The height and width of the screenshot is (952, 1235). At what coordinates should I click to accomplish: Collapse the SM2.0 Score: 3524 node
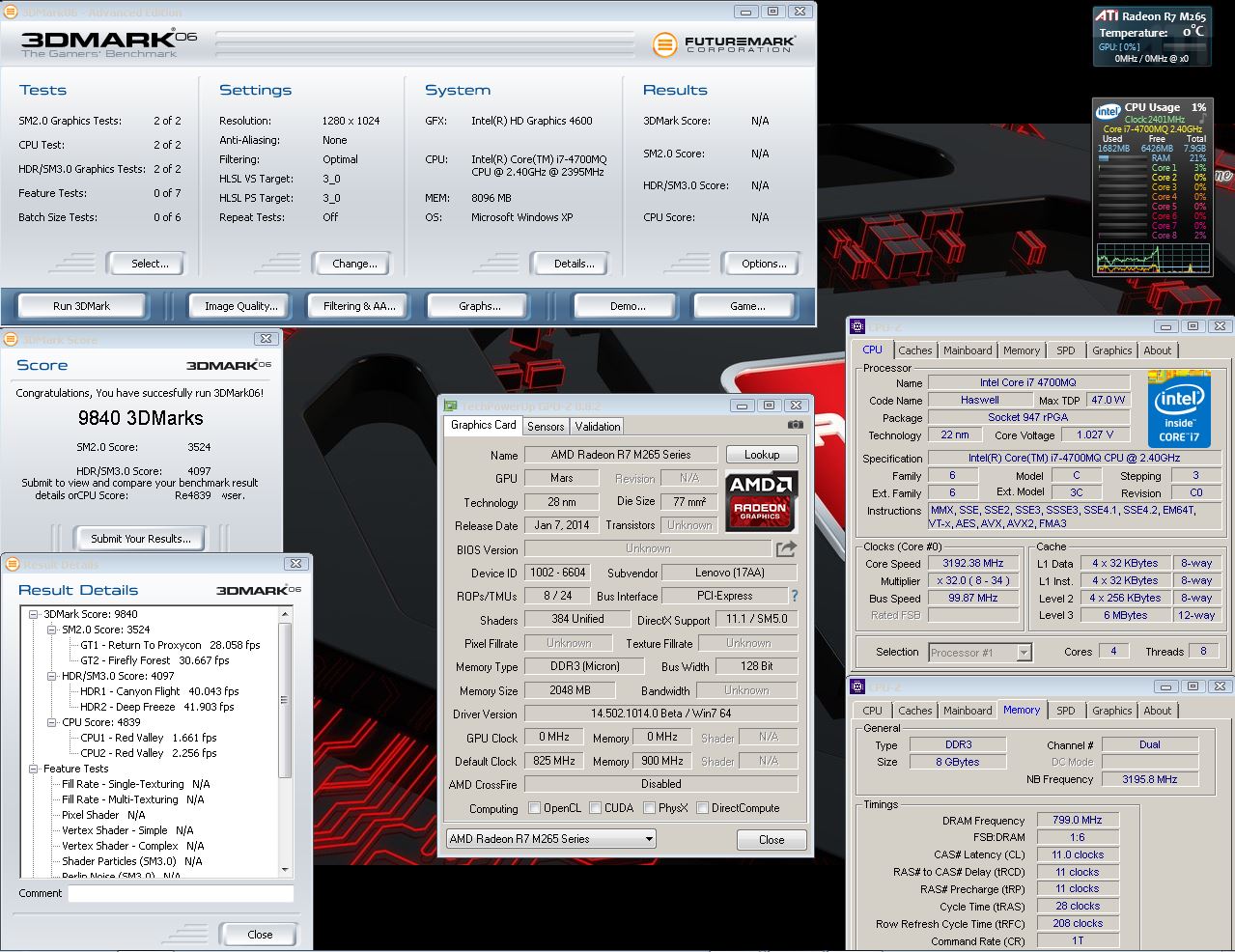[52, 630]
